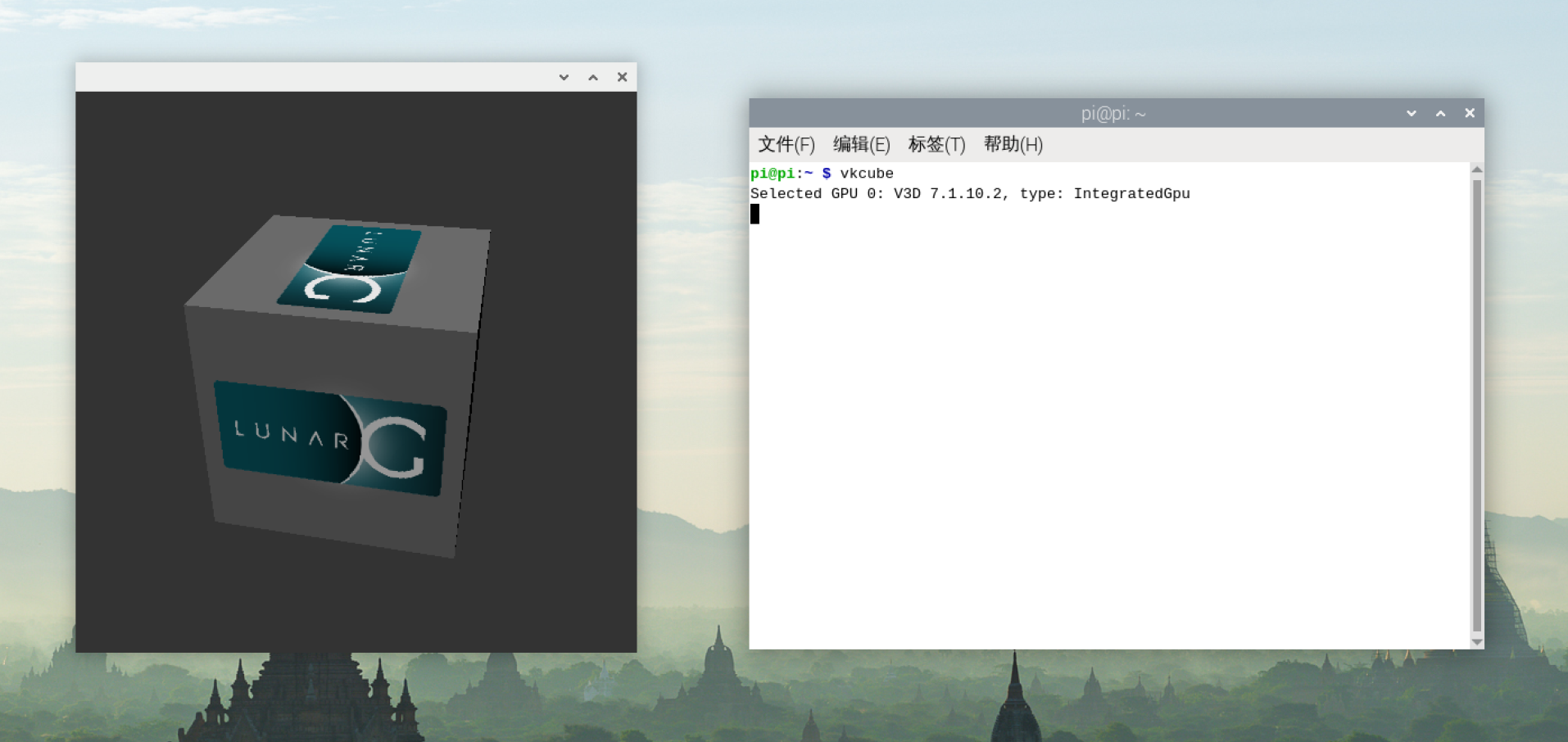Close the pi@pi terminal window
Image resolution: width=1568 pixels, height=742 pixels.
pyautogui.click(x=1470, y=113)
